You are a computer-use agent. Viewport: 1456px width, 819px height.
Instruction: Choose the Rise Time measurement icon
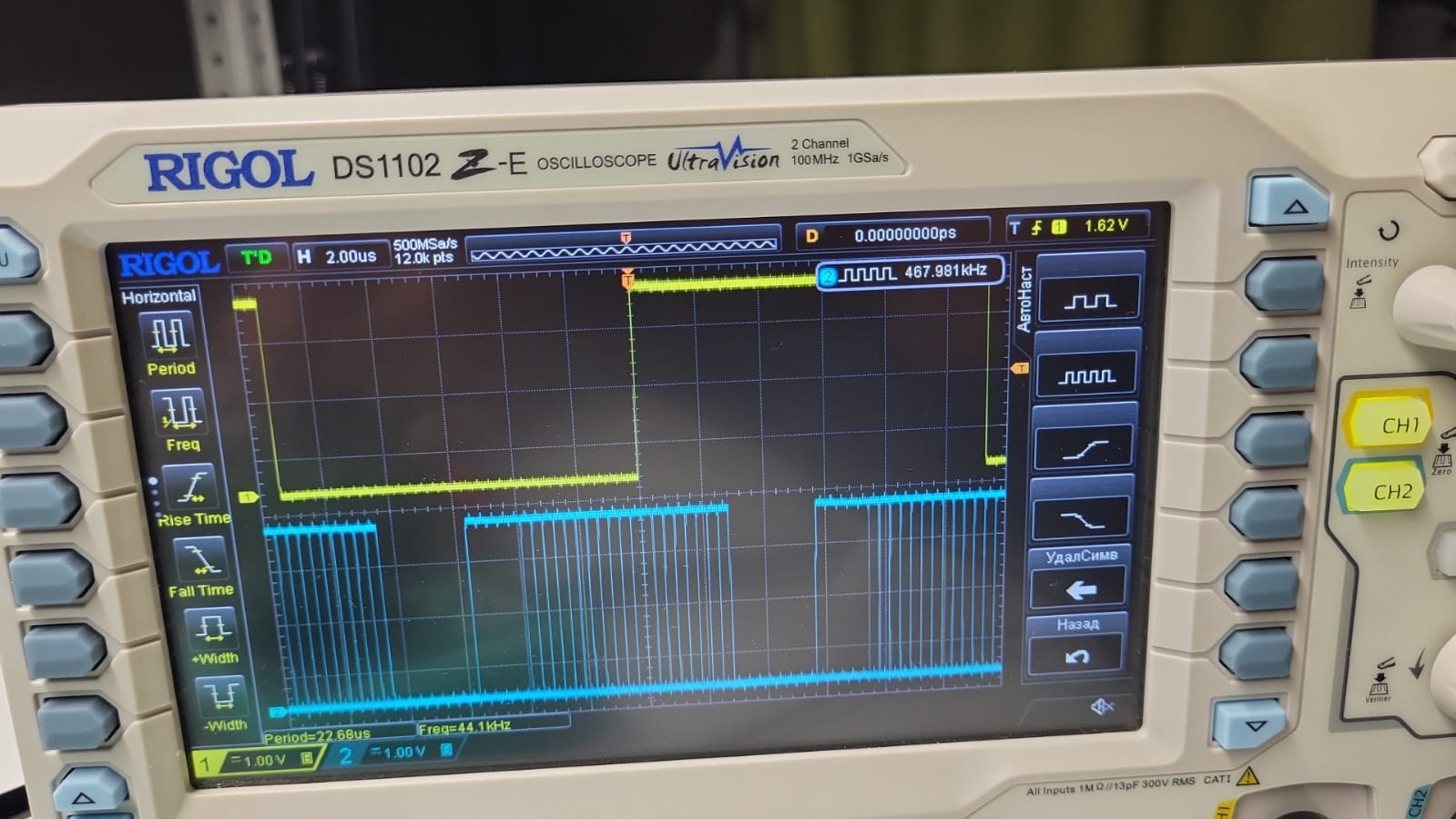[x=191, y=486]
